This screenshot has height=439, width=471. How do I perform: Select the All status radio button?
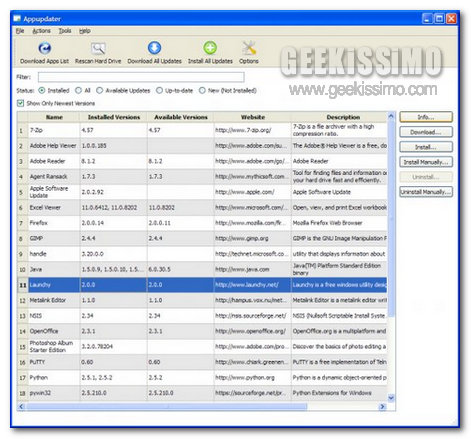[x=78, y=90]
